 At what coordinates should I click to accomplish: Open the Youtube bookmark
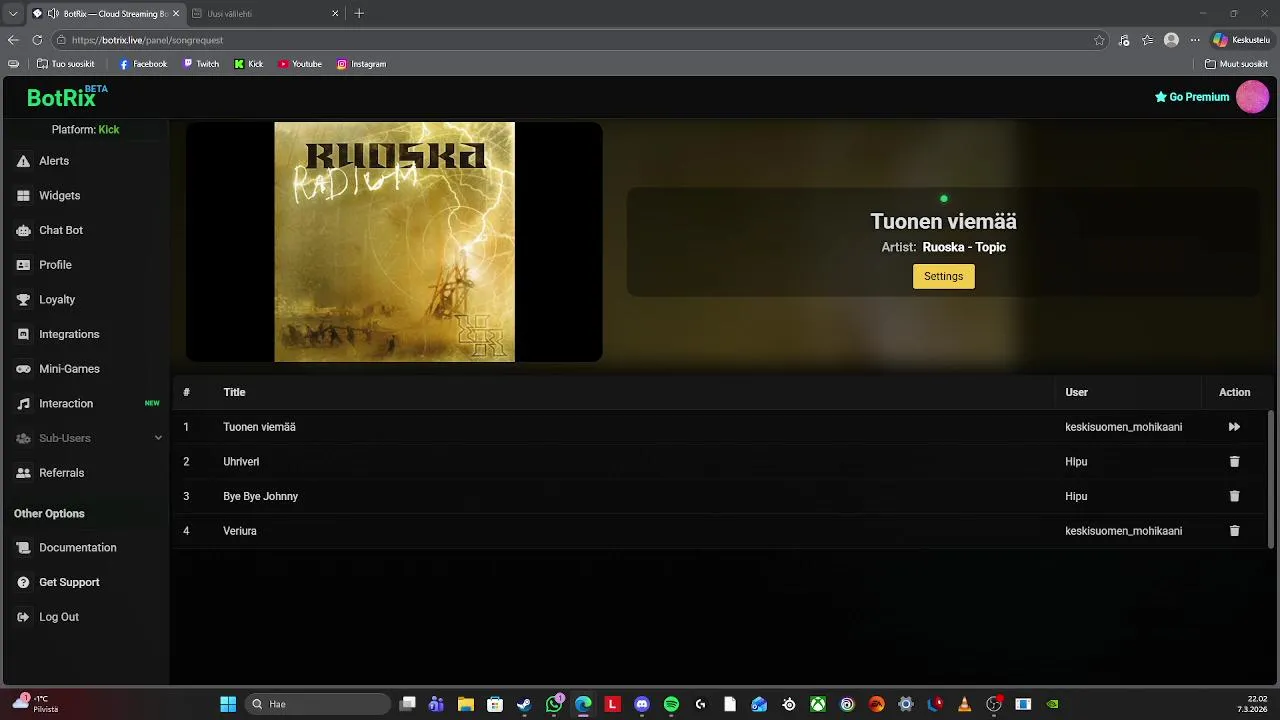pyautogui.click(x=300, y=64)
